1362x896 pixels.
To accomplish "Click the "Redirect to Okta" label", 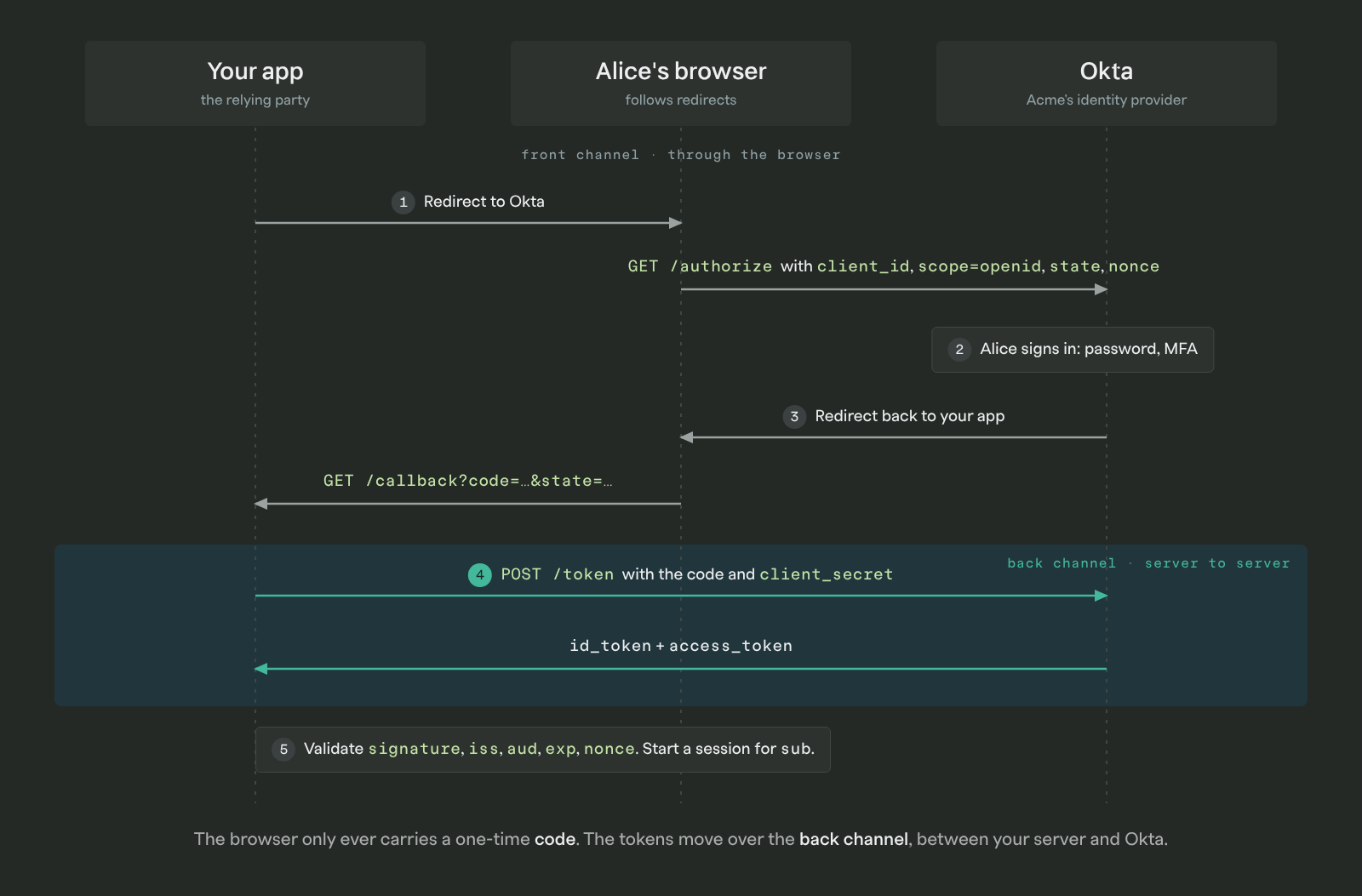I will click(484, 202).
